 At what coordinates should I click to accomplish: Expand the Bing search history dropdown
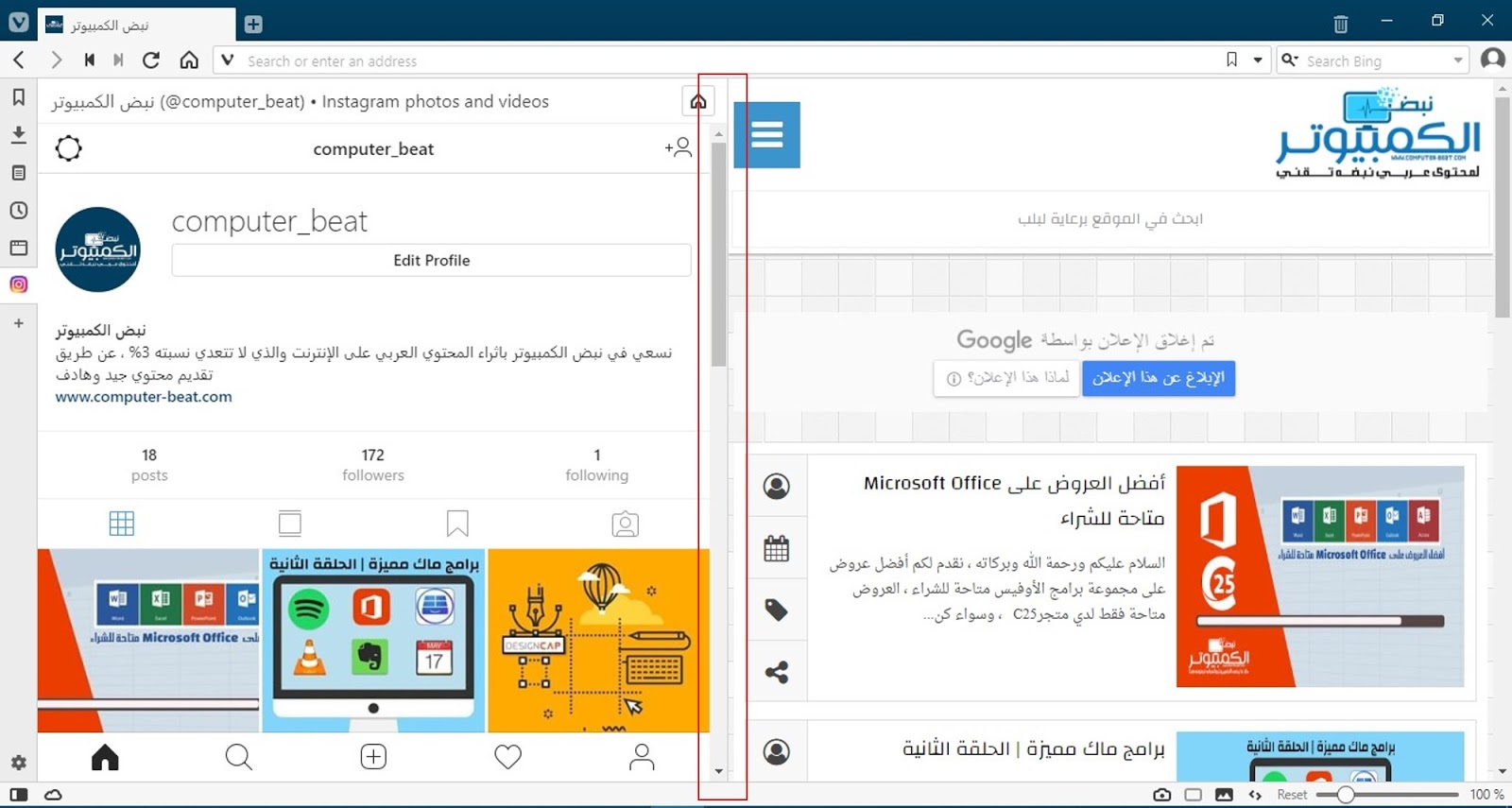1458,60
